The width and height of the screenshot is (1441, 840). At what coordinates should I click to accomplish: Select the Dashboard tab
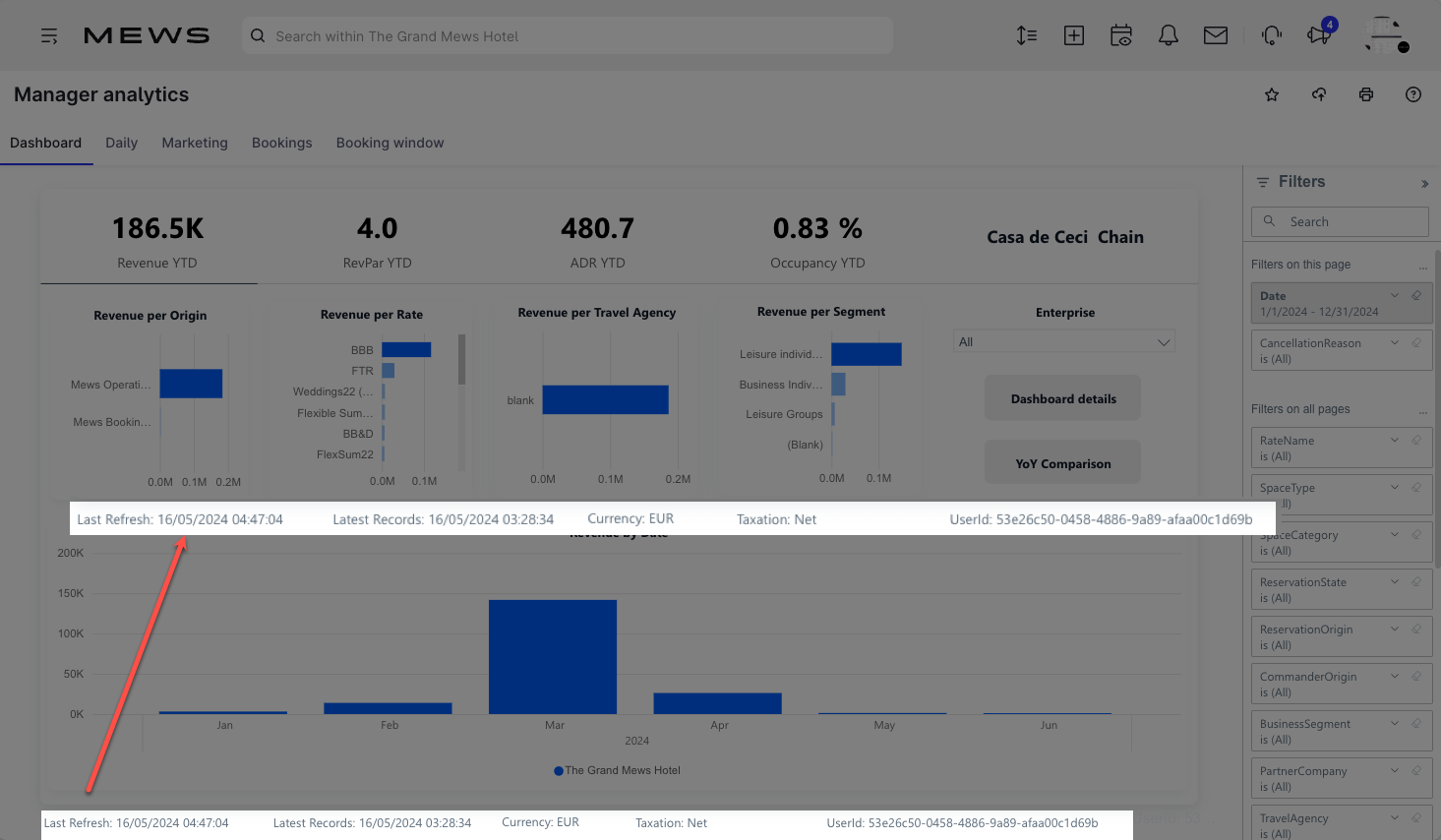(x=46, y=143)
